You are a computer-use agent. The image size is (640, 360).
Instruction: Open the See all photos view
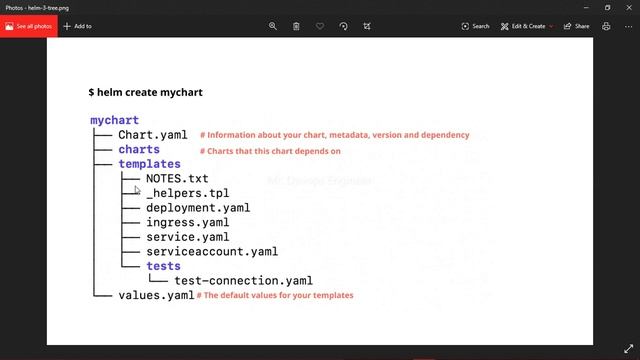pyautogui.click(x=29, y=26)
